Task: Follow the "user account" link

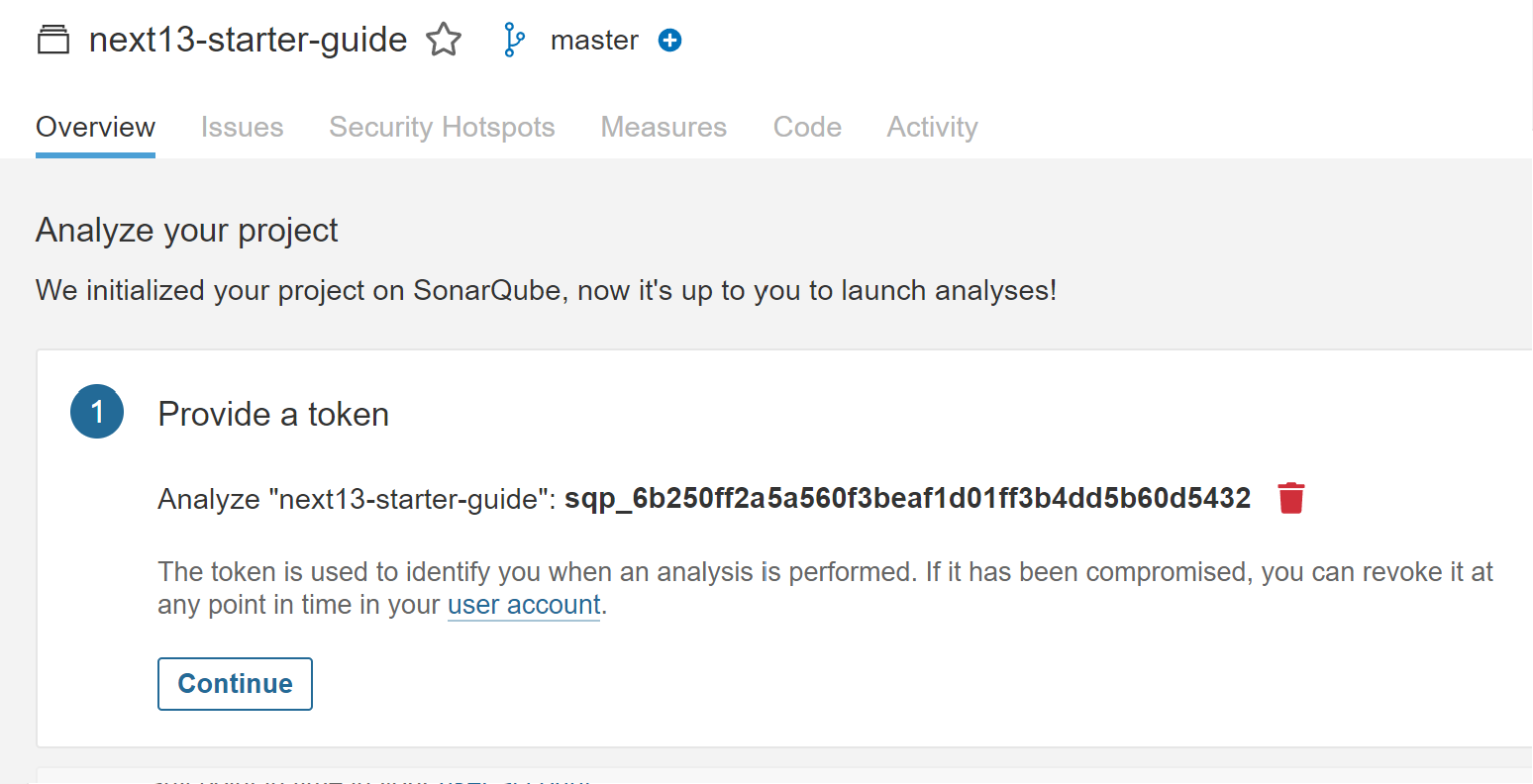Action: [524, 605]
